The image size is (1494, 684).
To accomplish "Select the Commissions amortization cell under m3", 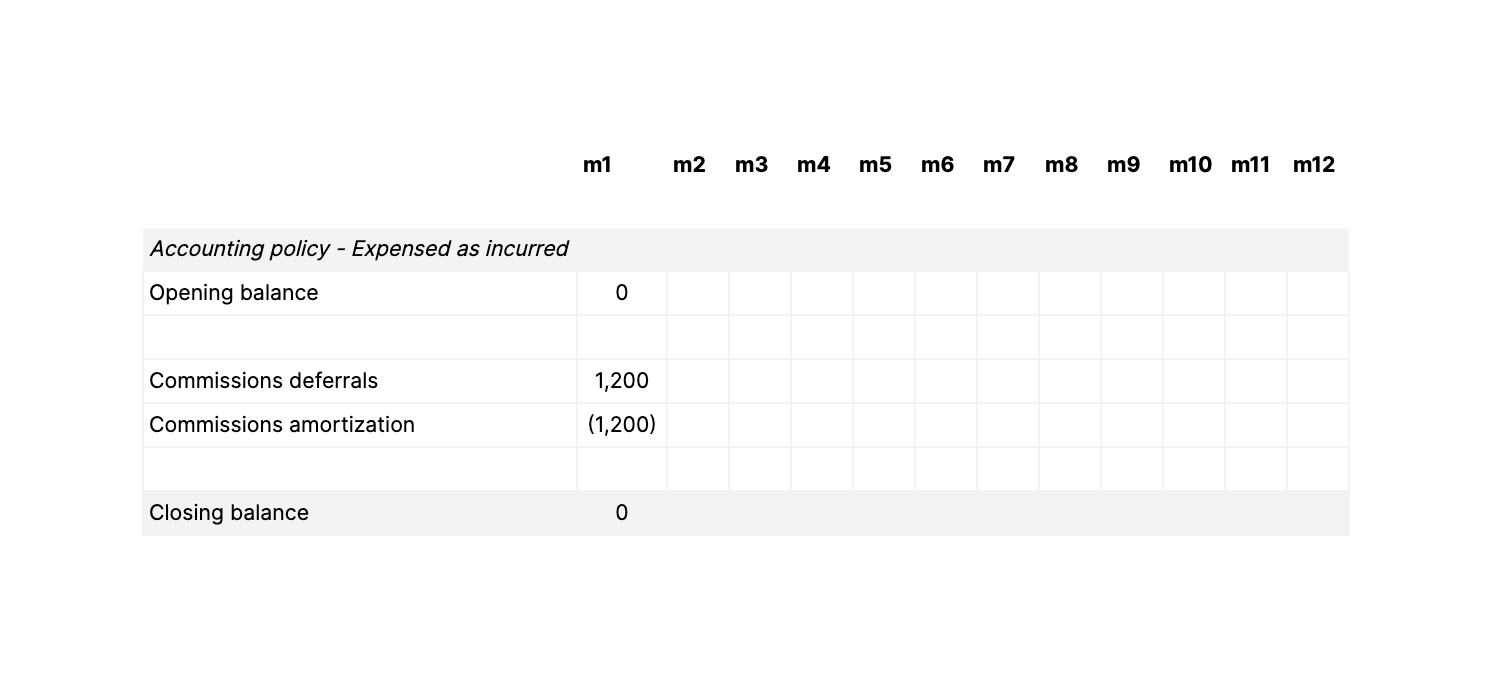I will point(760,425).
